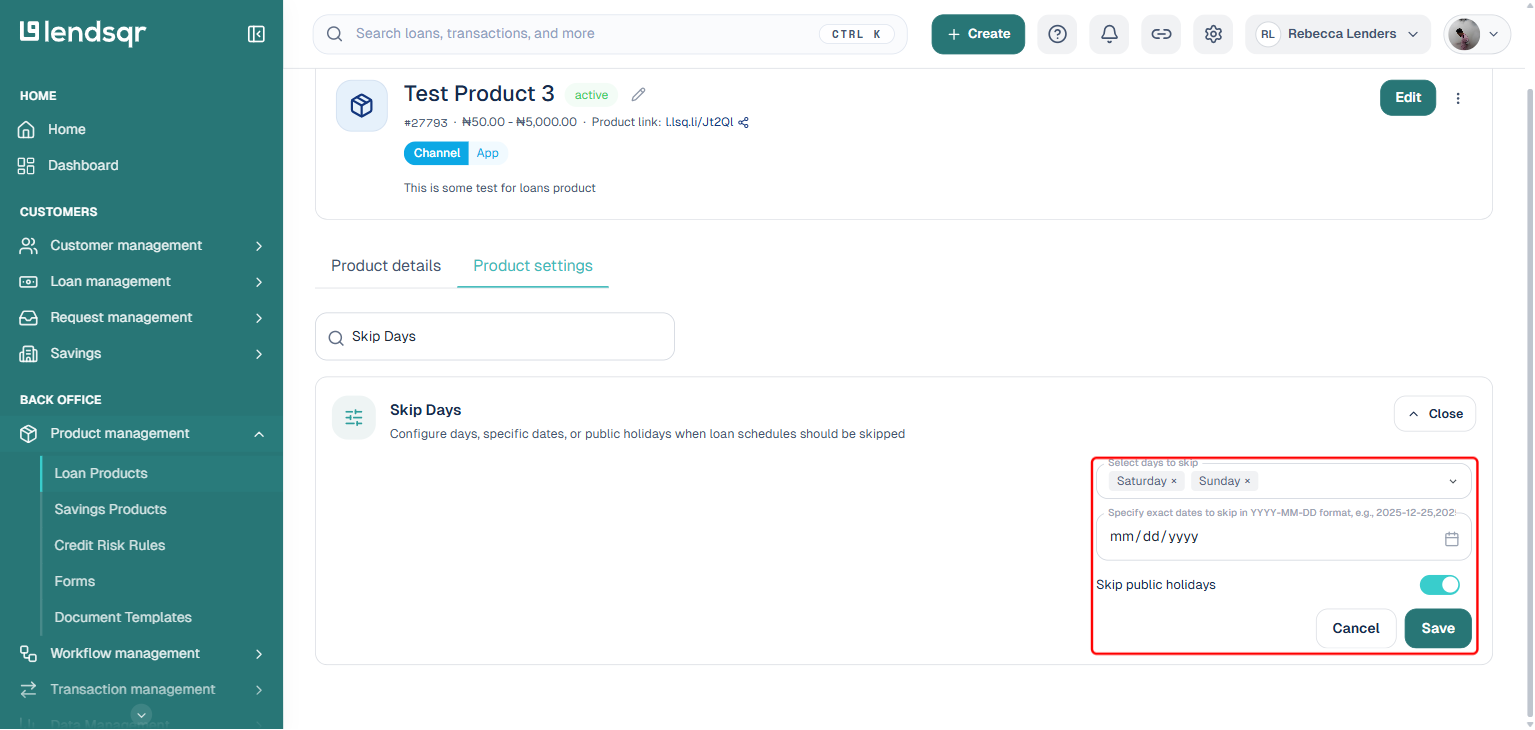Collapse Product management menu
The height and width of the screenshot is (730, 1535).
(x=142, y=434)
